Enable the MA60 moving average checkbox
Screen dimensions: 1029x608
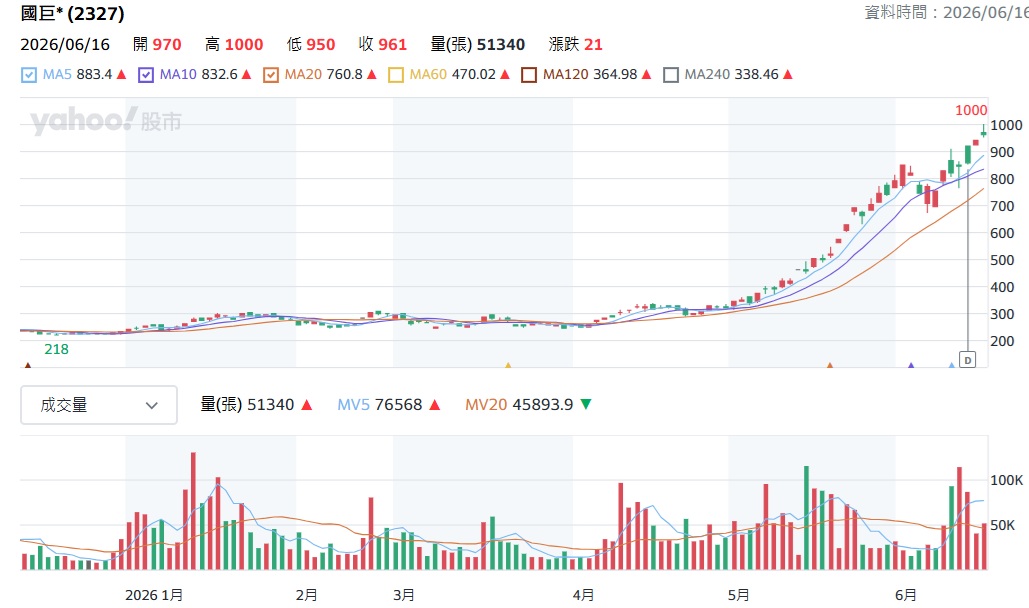396,75
